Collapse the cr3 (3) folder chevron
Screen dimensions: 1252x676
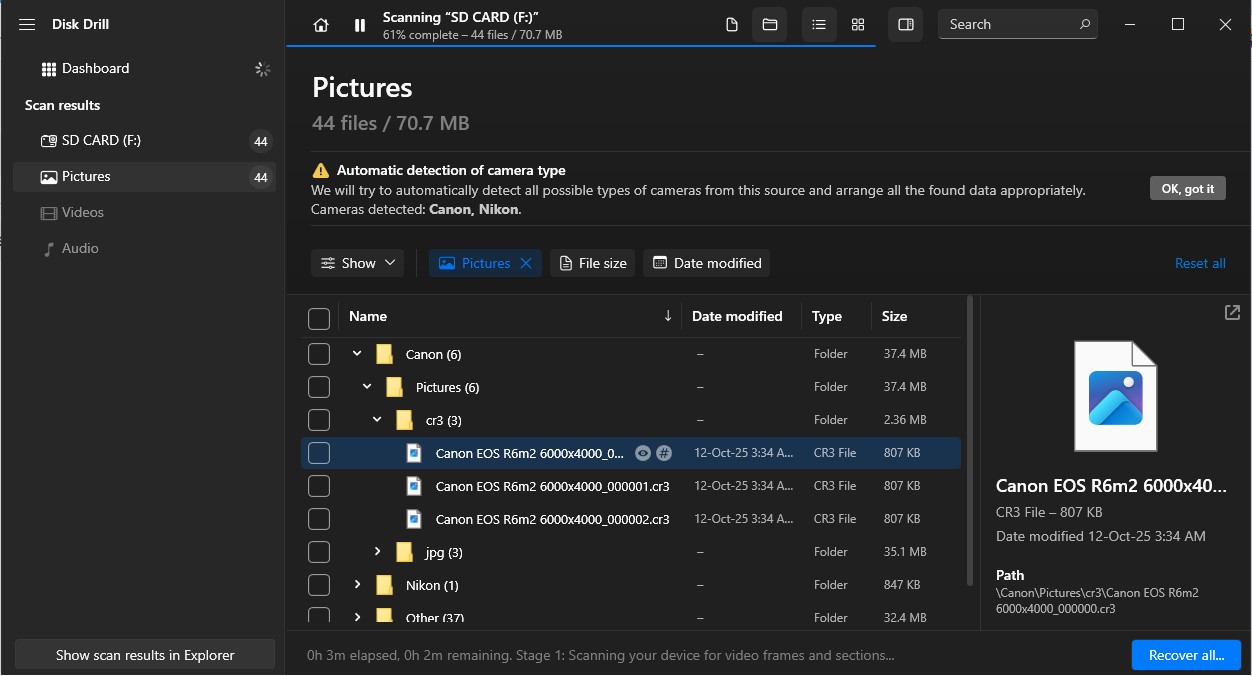tap(377, 420)
